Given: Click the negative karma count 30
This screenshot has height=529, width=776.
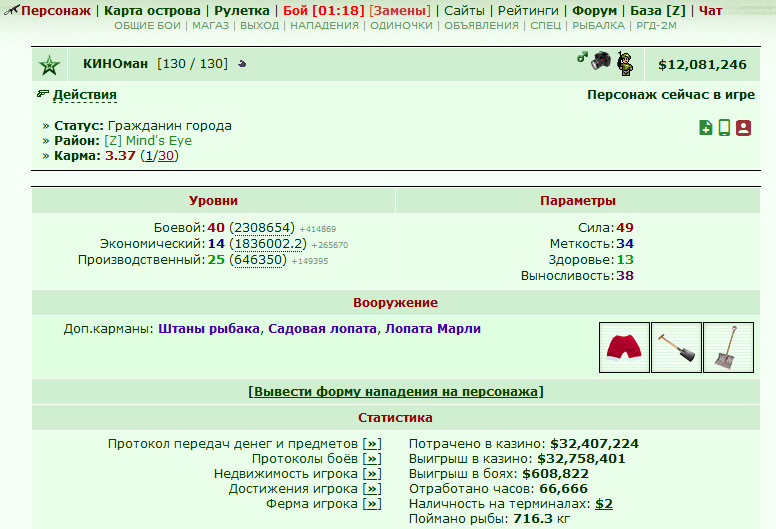Looking at the screenshot, I should (166, 156).
